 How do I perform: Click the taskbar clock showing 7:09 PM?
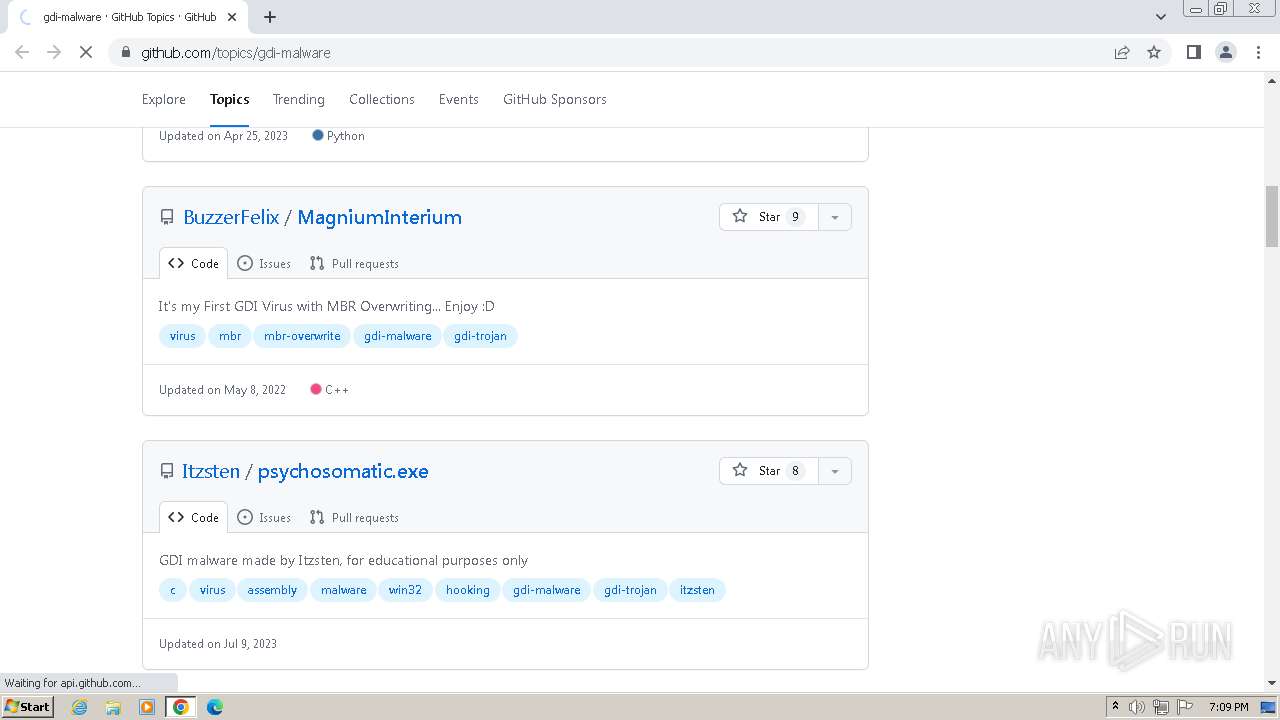pyautogui.click(x=1228, y=707)
